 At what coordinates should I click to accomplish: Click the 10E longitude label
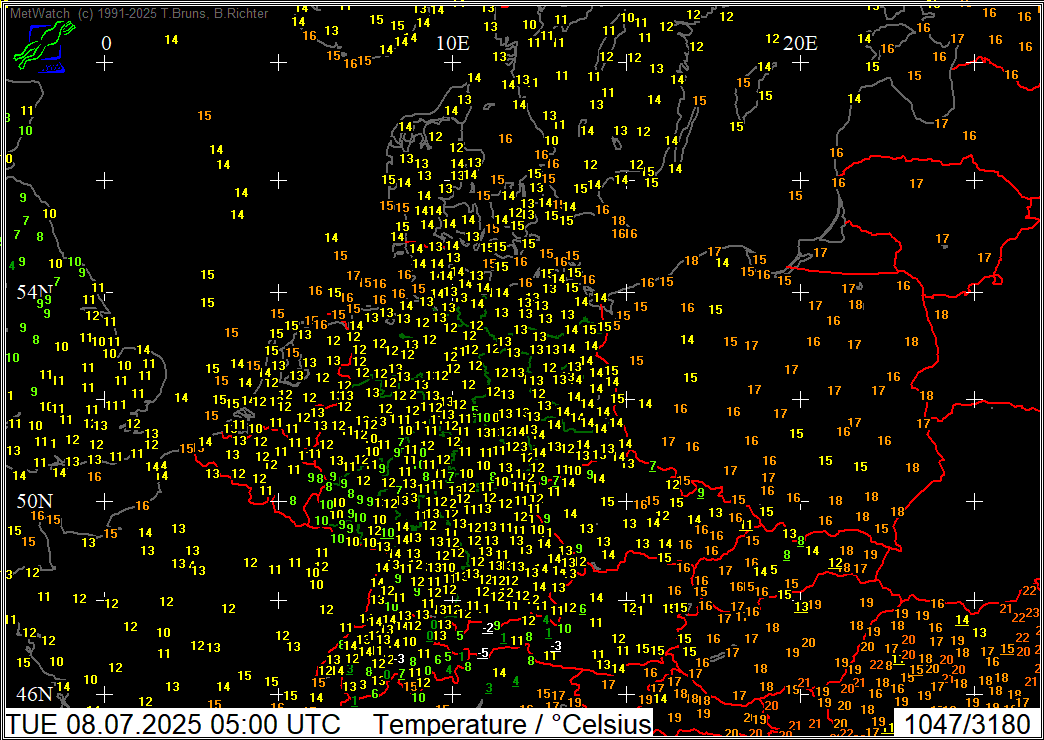[453, 44]
